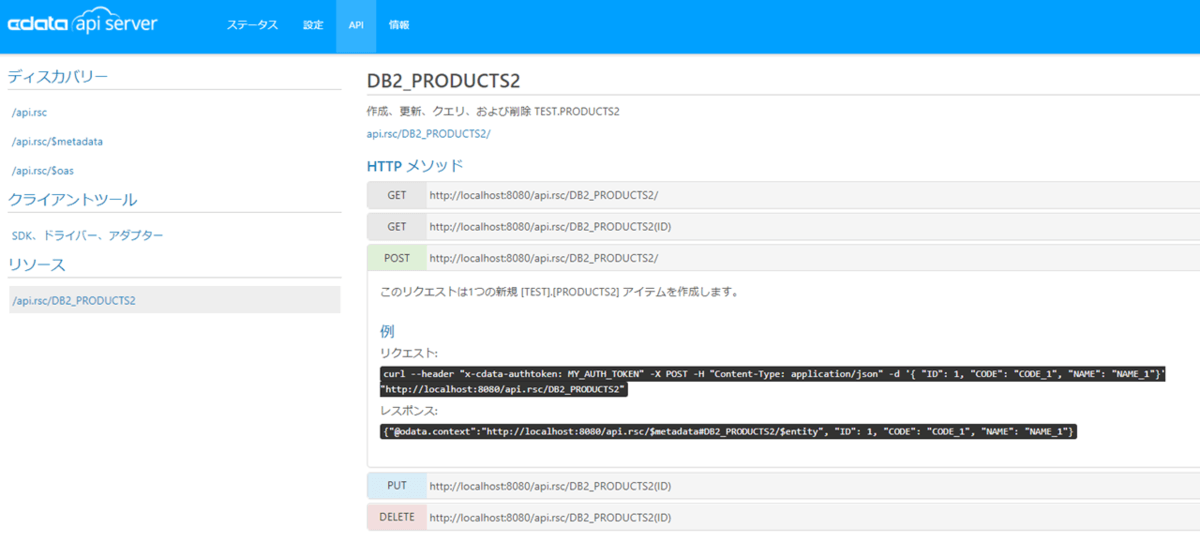Click the response JSON example code

click(729, 431)
